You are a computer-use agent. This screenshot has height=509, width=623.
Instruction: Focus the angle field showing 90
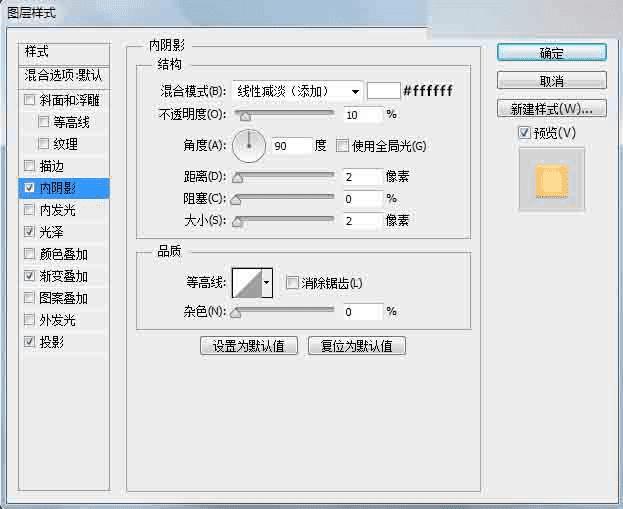[292, 145]
